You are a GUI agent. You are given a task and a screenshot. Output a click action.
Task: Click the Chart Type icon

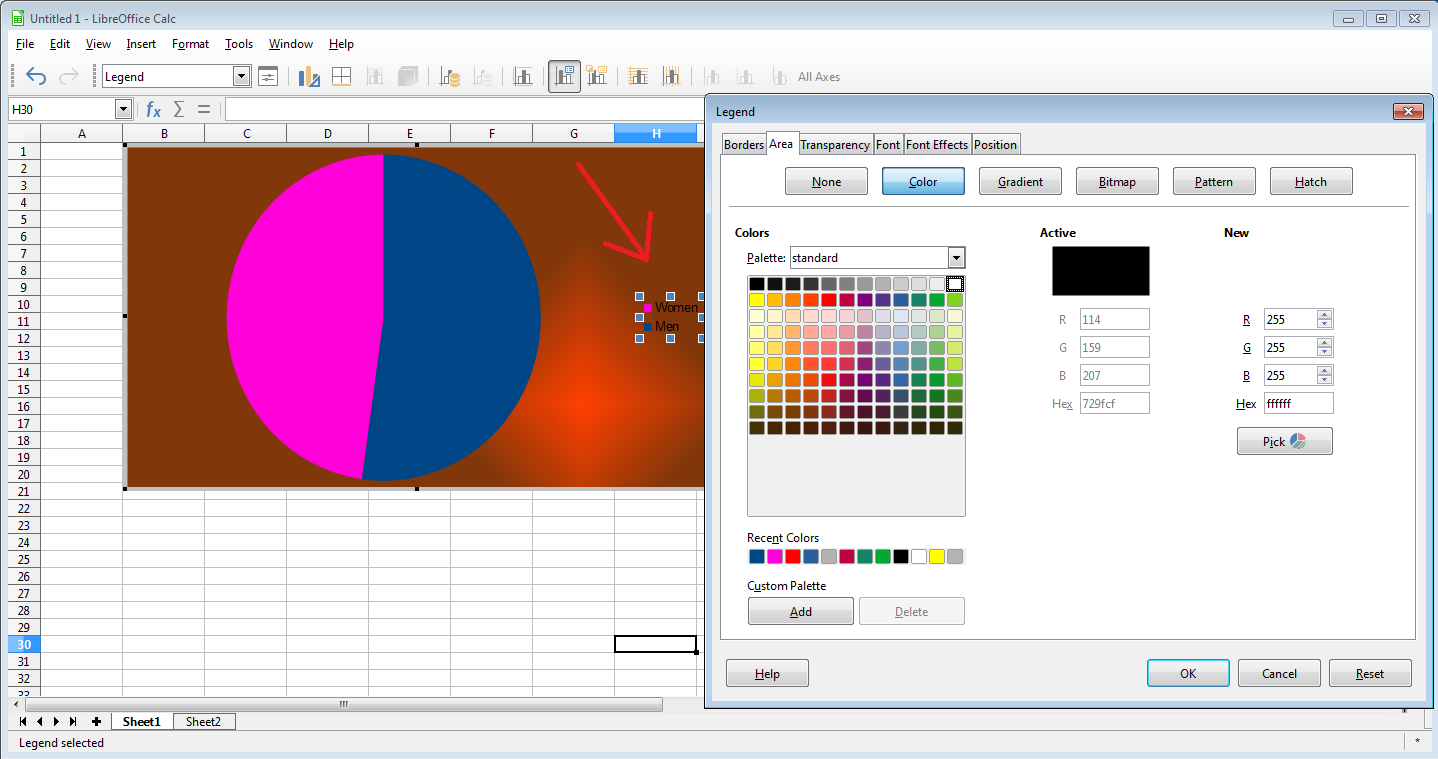[x=309, y=76]
